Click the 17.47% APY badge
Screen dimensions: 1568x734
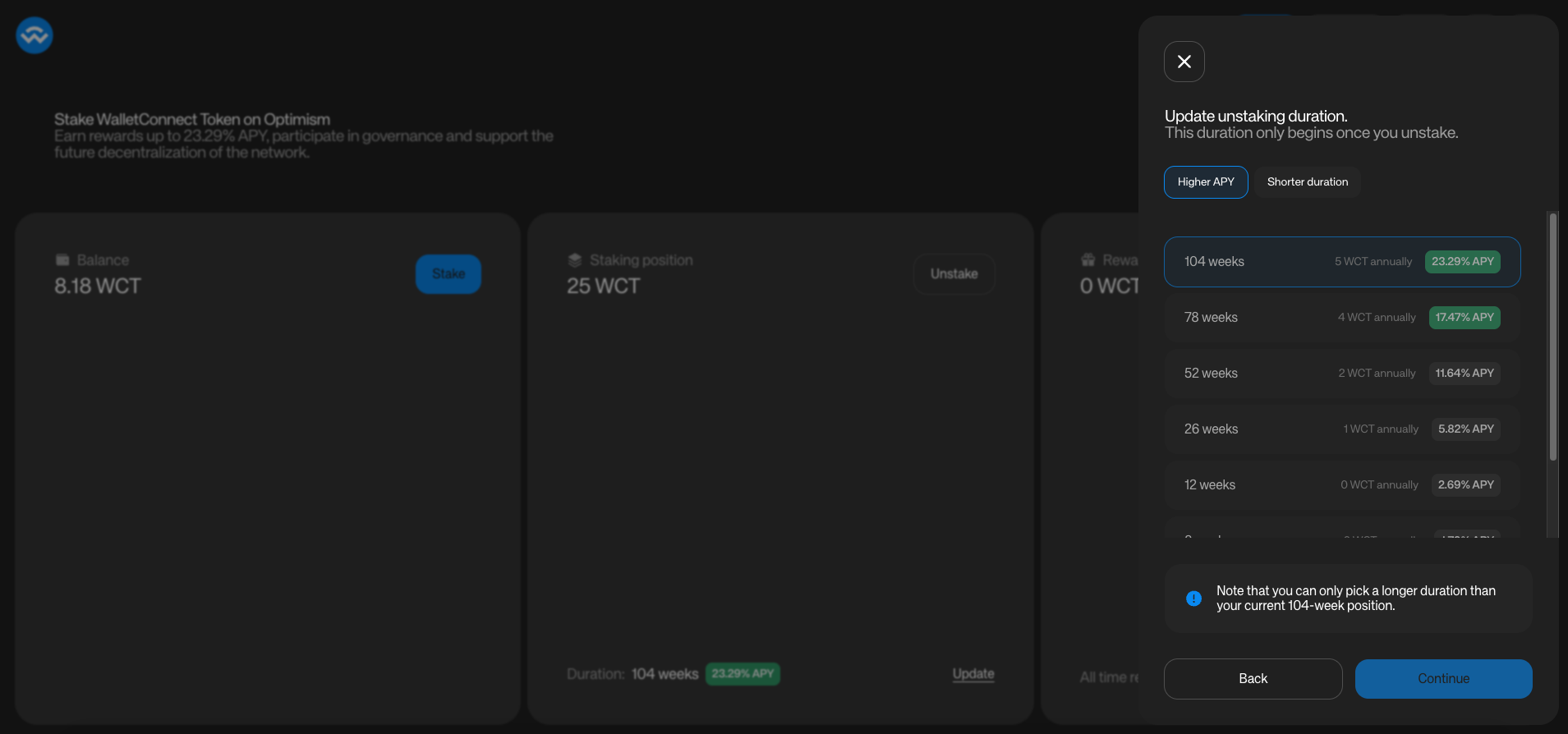pos(1465,318)
